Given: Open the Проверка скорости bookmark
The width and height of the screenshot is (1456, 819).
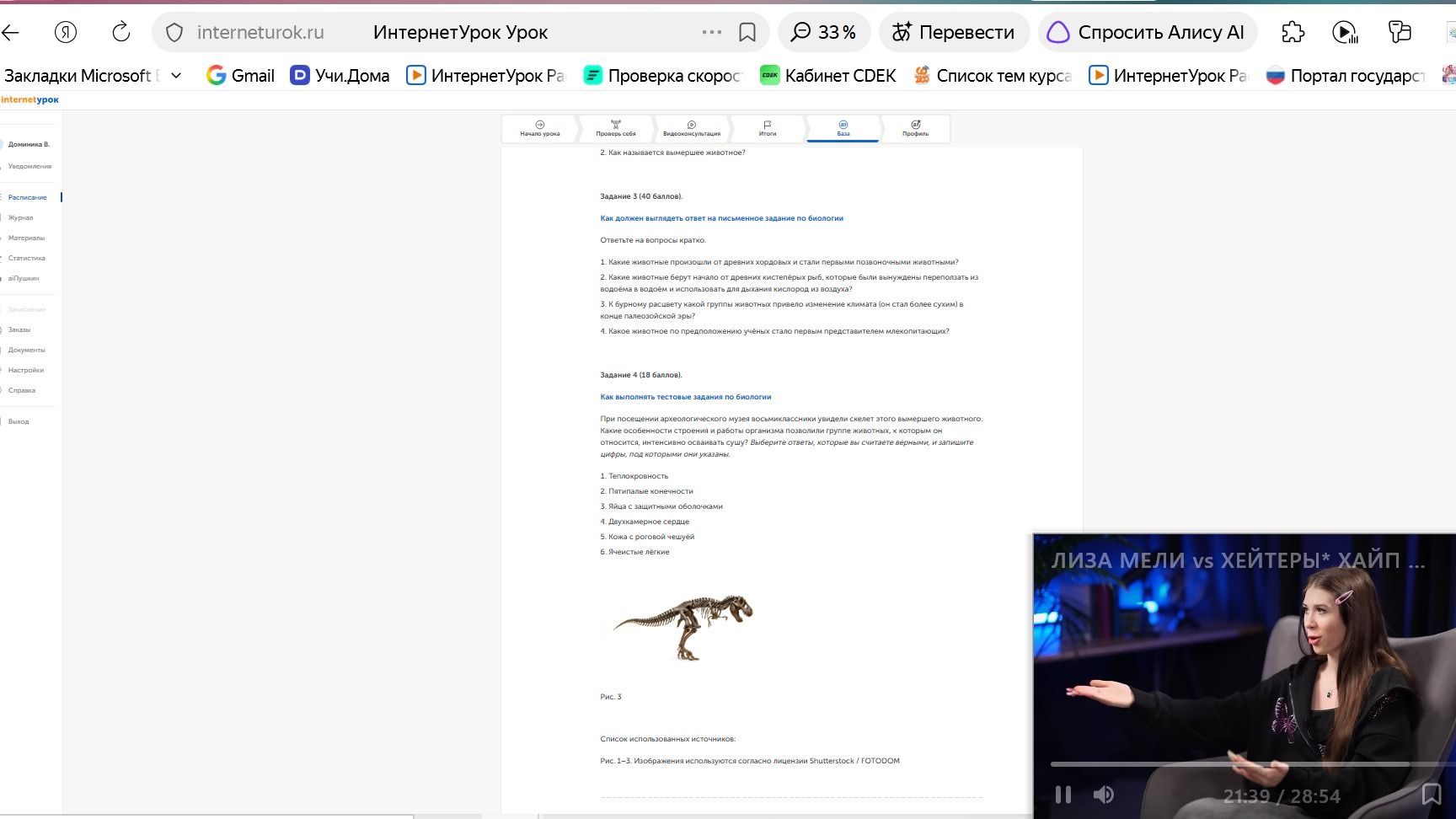Looking at the screenshot, I should pos(662,76).
